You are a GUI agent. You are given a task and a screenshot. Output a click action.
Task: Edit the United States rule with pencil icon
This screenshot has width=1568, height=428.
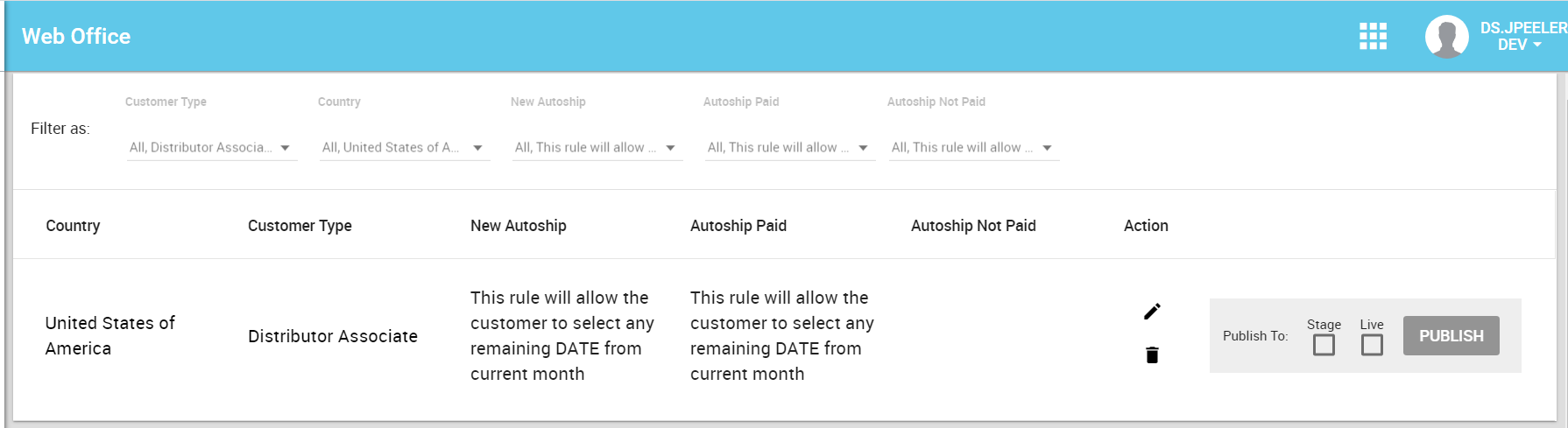point(1152,312)
